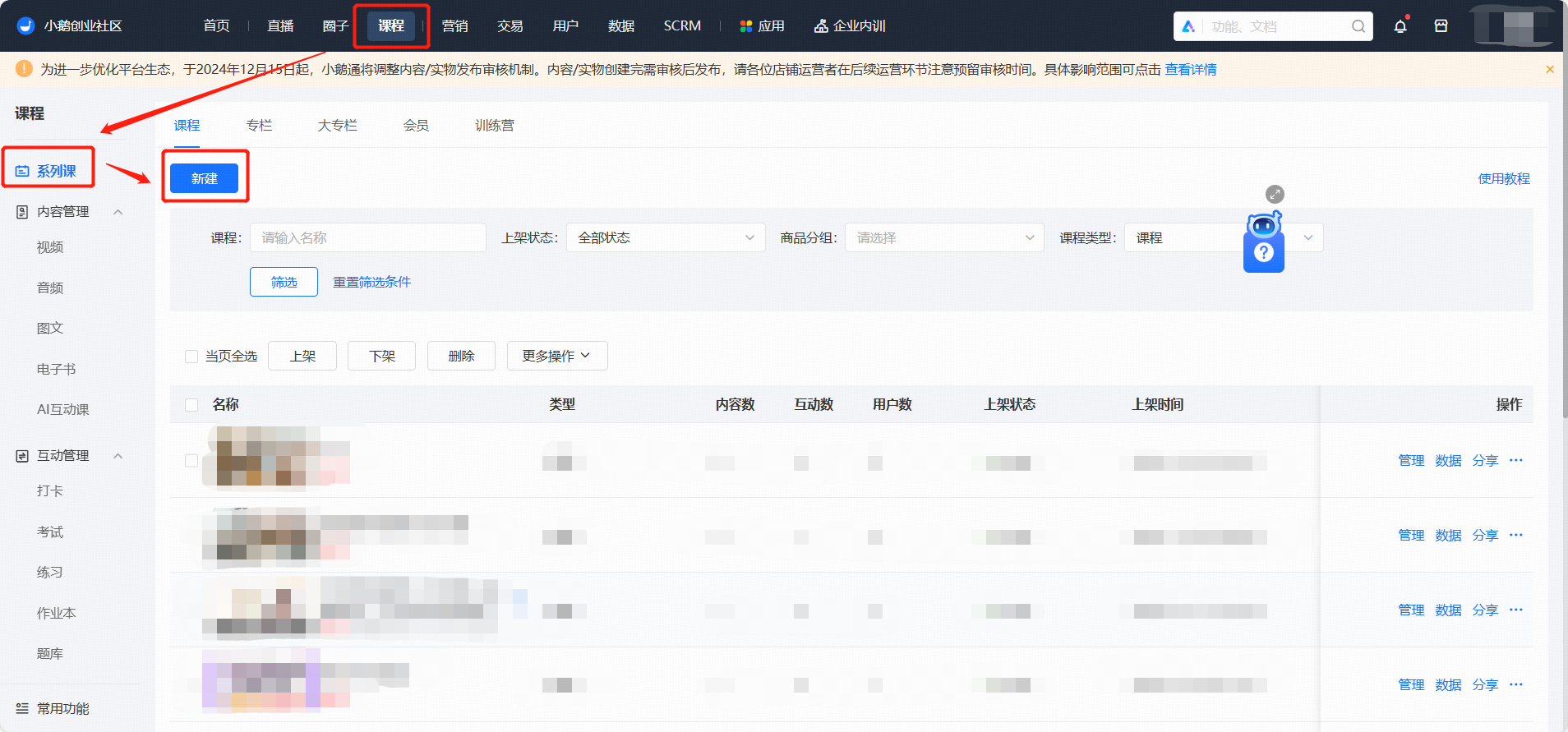Click the AI icon in search box
Viewport: 1568px width, 732px height.
pos(1188,26)
